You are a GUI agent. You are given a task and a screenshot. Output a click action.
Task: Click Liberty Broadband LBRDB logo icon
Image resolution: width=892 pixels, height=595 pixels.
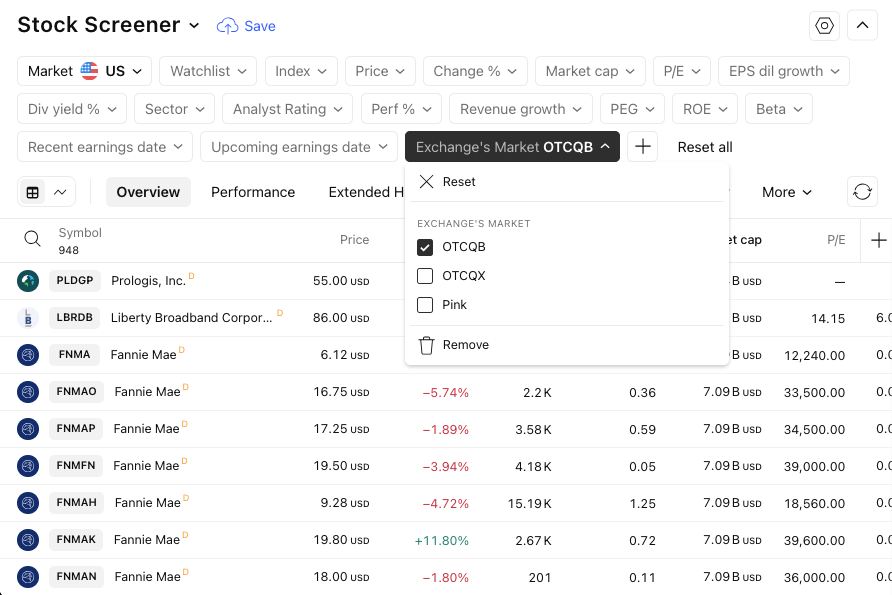point(28,318)
